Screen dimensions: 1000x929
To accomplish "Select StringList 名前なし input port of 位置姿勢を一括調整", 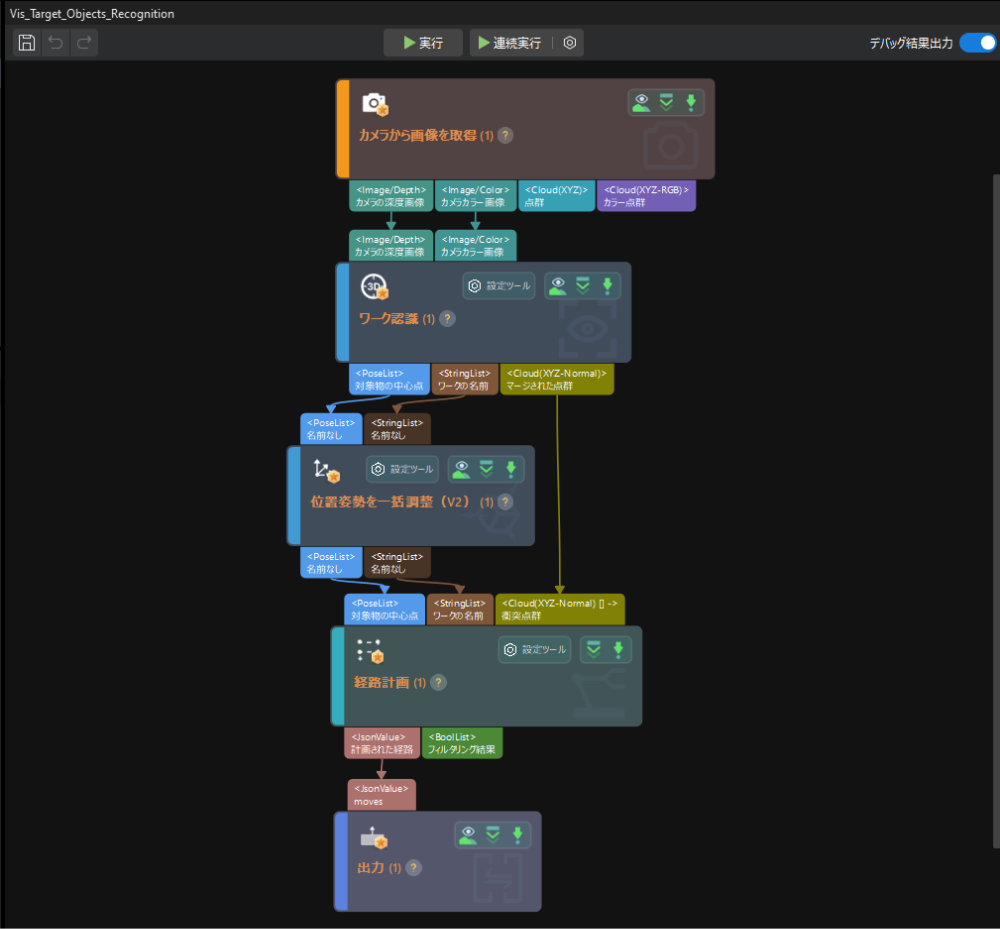I will coord(397,429).
